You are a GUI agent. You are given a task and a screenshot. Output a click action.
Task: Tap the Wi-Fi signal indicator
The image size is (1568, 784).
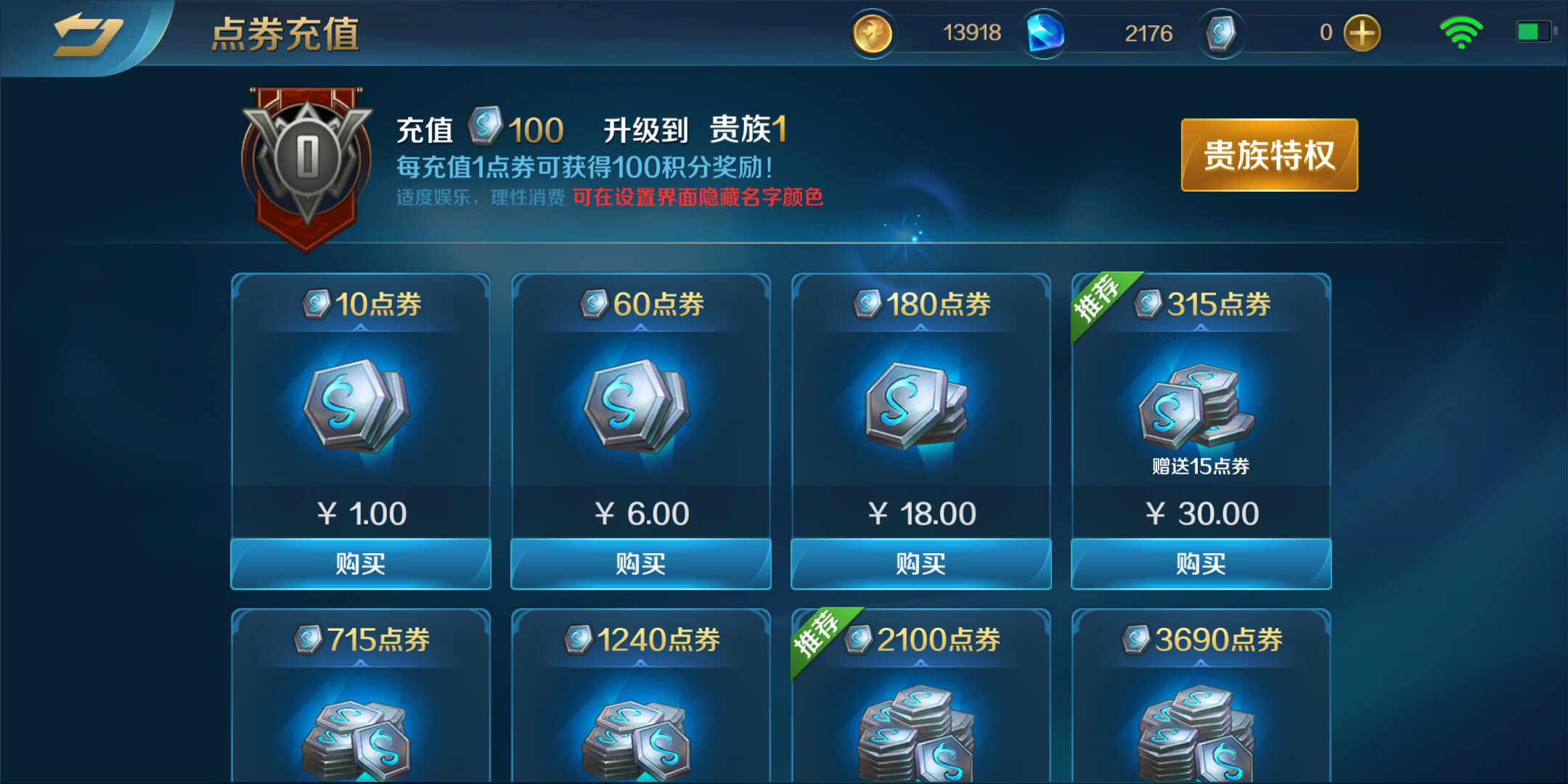pos(1461,33)
